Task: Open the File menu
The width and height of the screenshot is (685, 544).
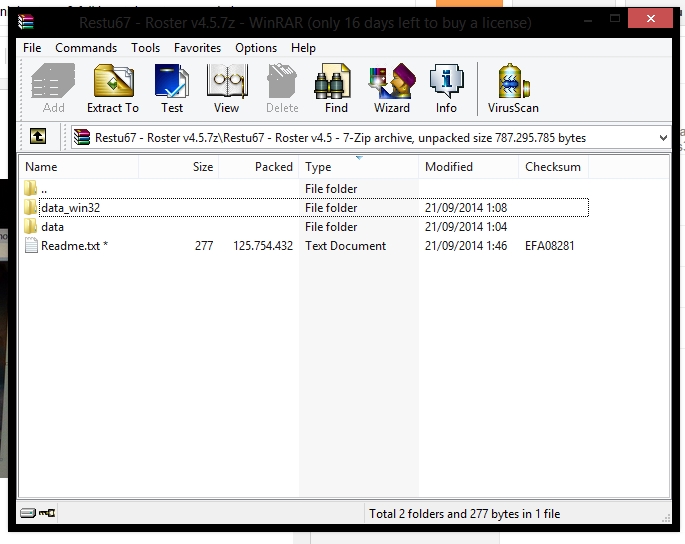Action: pos(32,48)
